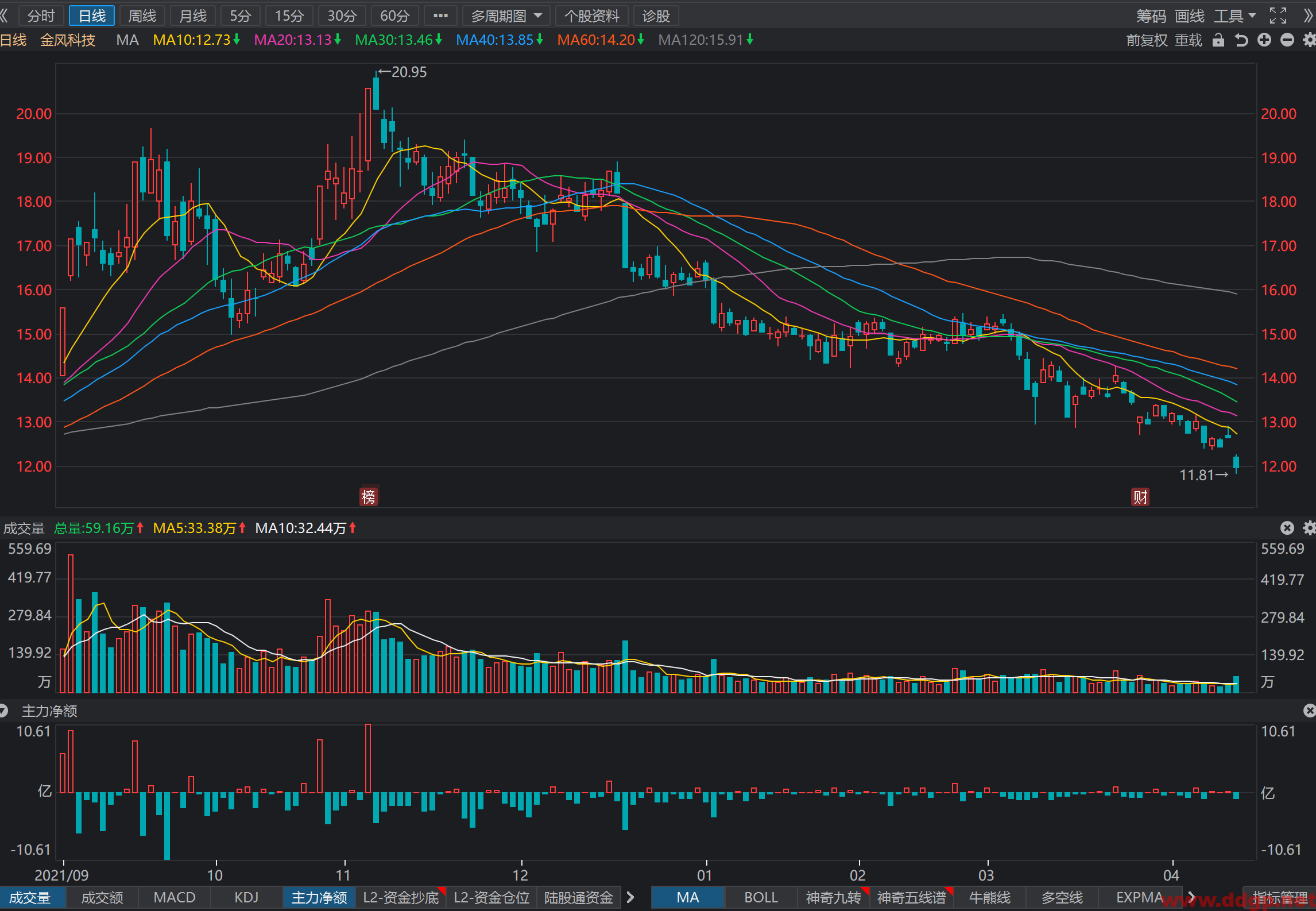Show more sub-indicator tabs after 陆股通资金

point(630,897)
